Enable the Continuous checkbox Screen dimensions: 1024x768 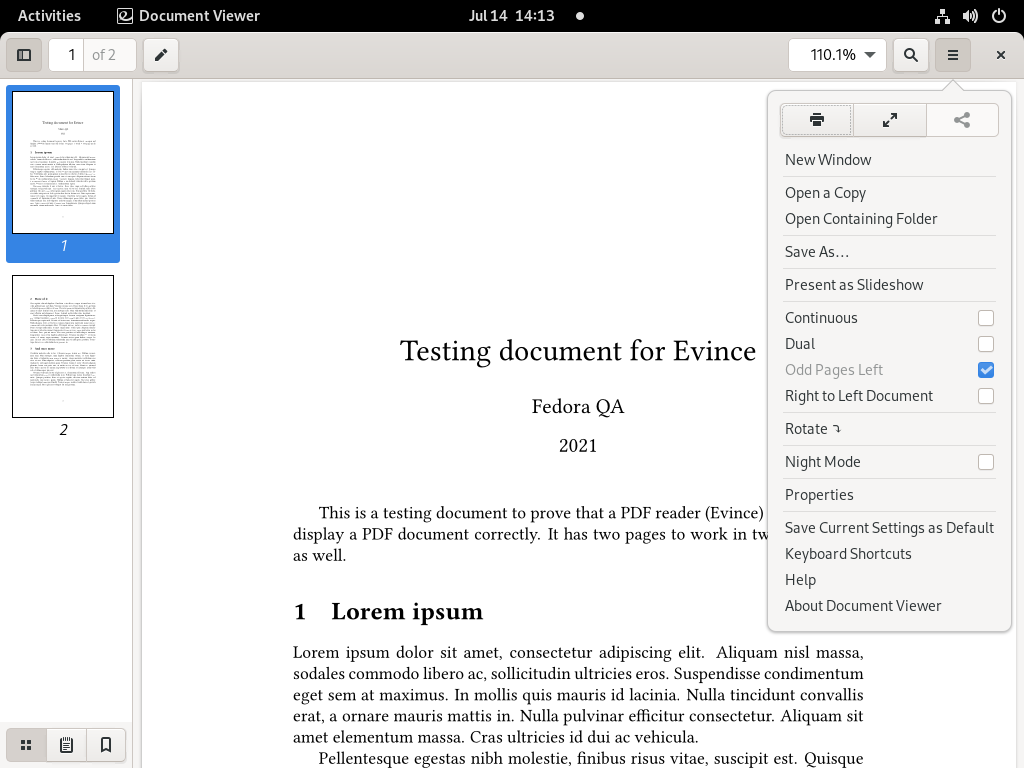pos(986,318)
